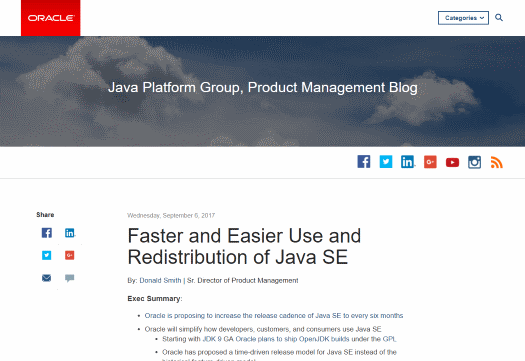Click the Java Platform Group blog title
Image resolution: width=525 pixels, height=361 pixels.
coord(262,87)
